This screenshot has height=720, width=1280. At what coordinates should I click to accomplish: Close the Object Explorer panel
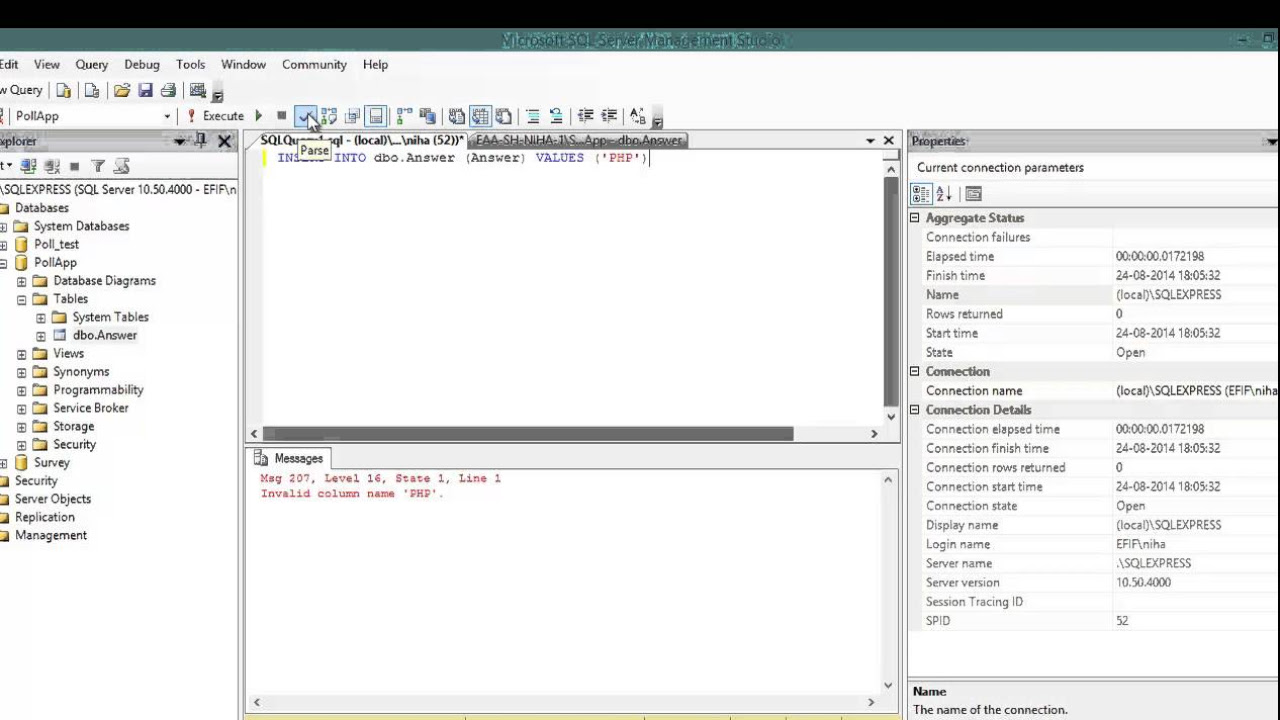coord(225,141)
